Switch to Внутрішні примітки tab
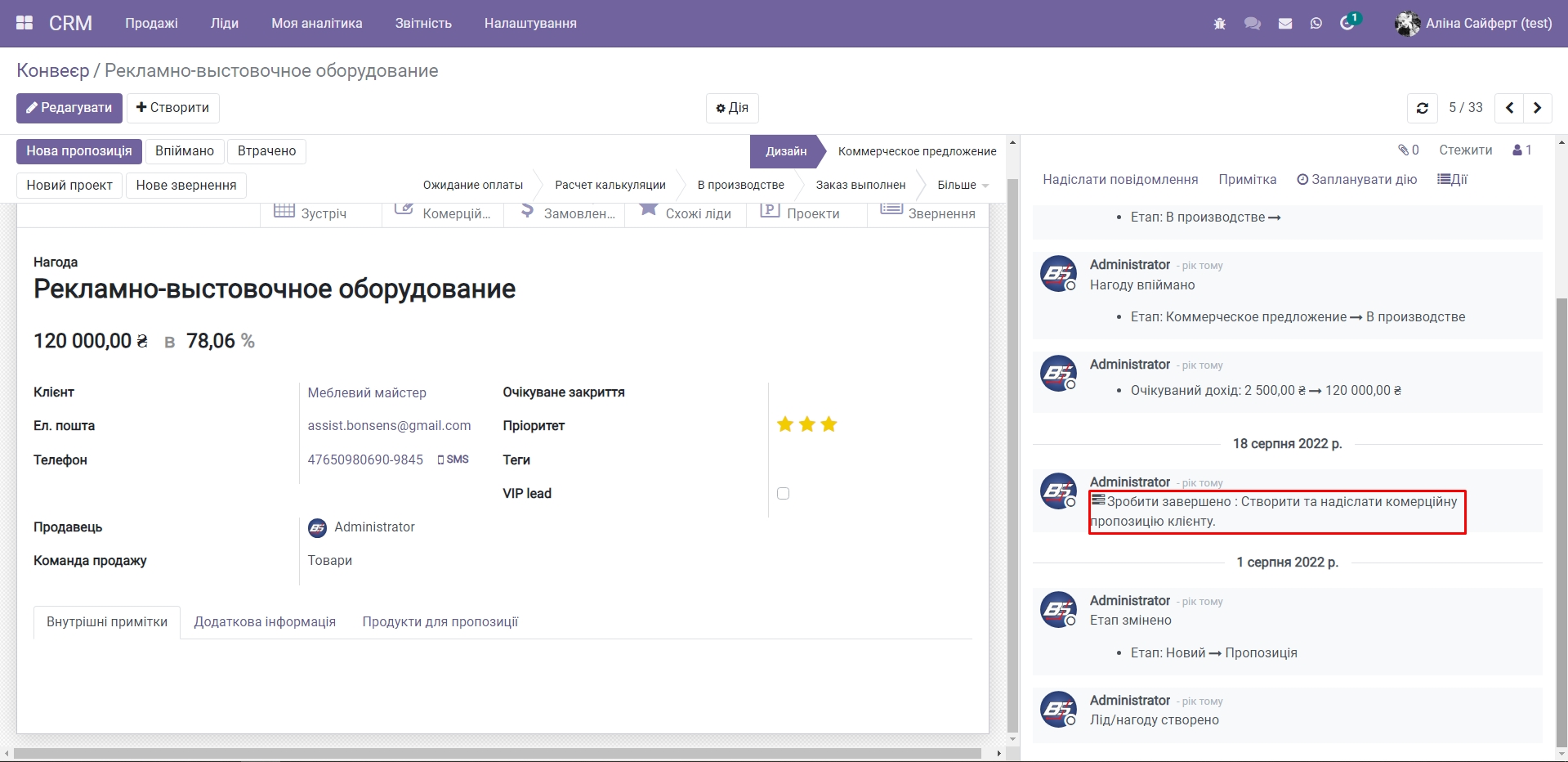 [x=107, y=622]
